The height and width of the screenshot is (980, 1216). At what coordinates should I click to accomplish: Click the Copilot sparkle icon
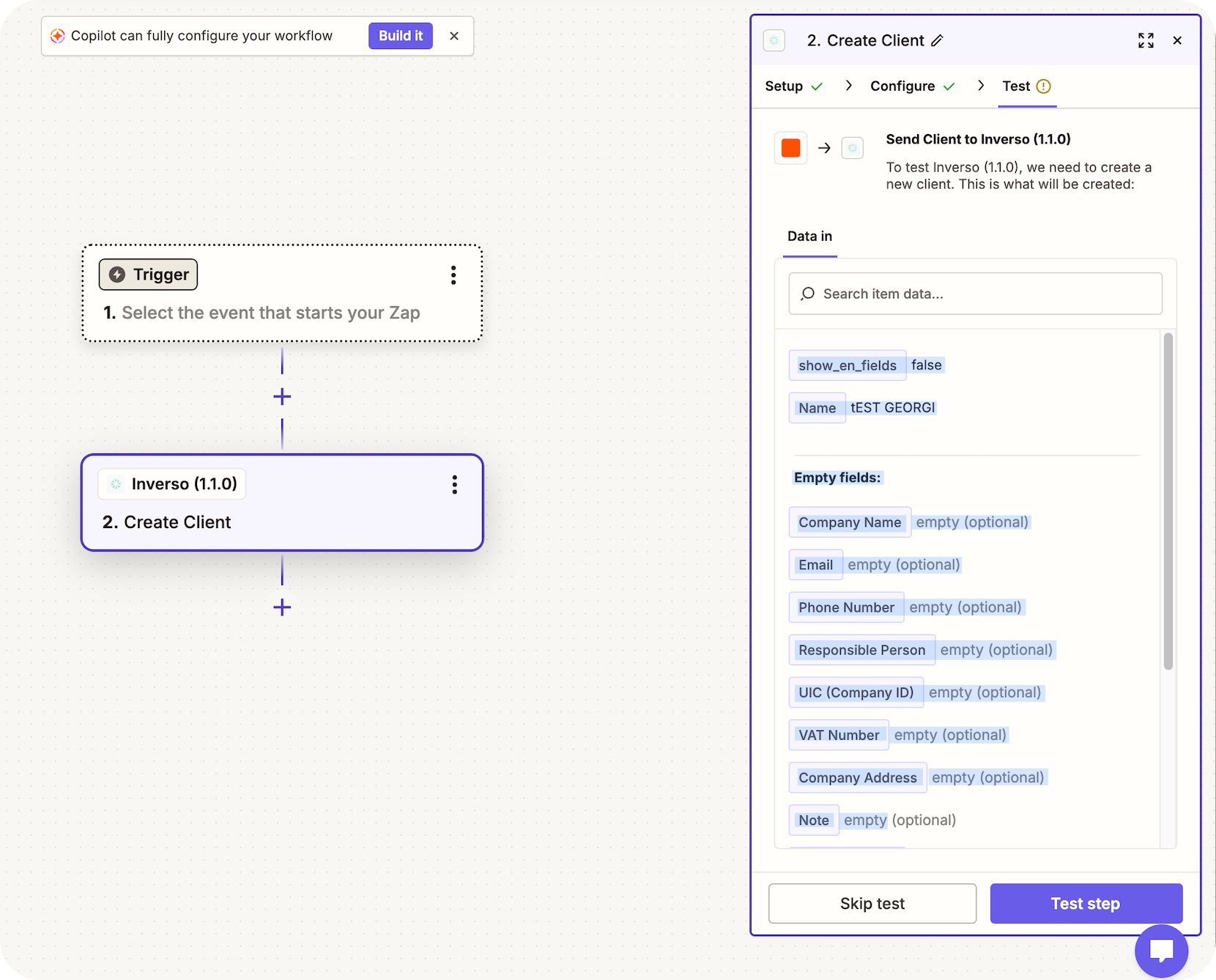pos(57,36)
